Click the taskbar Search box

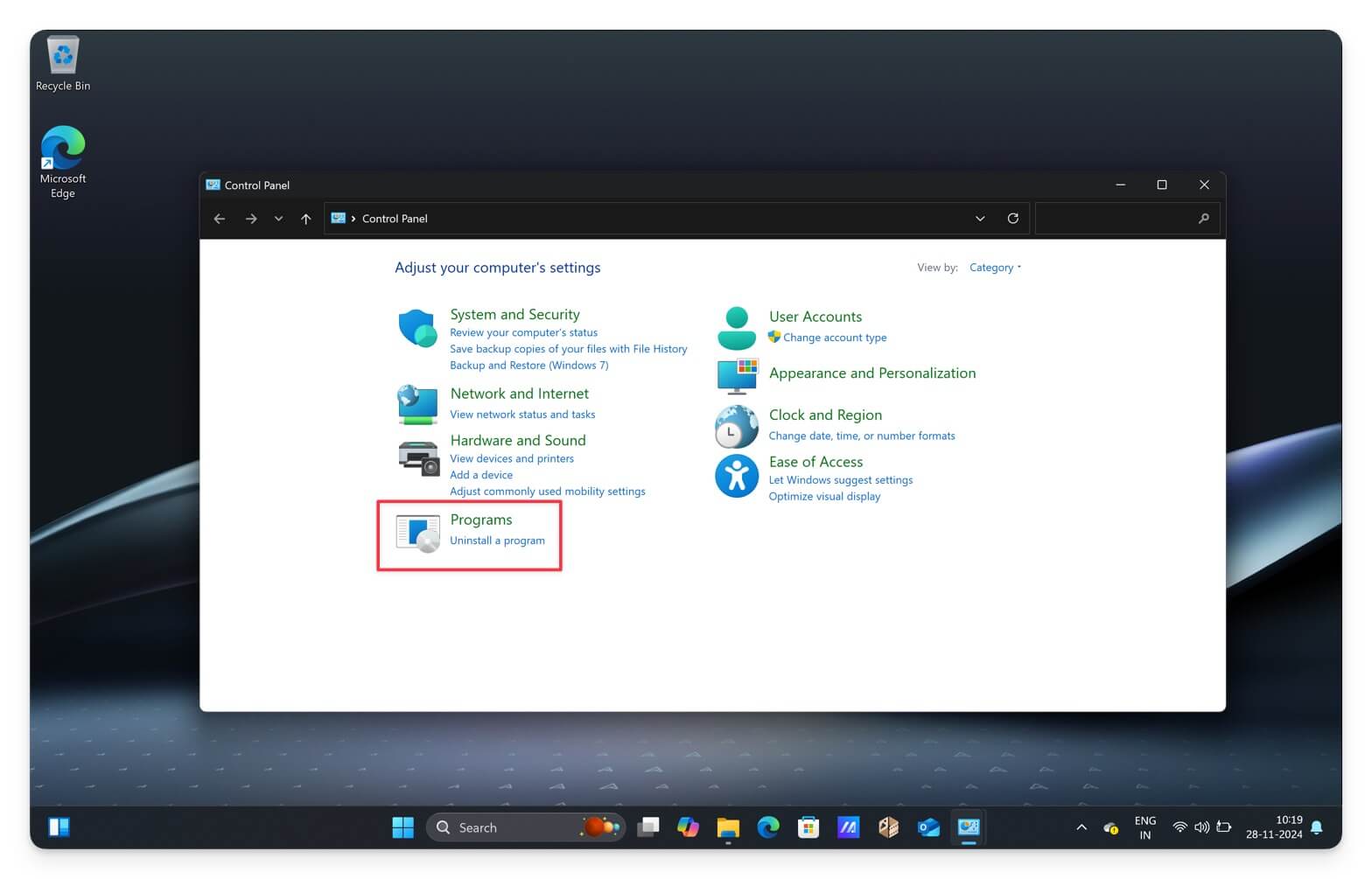click(526, 827)
